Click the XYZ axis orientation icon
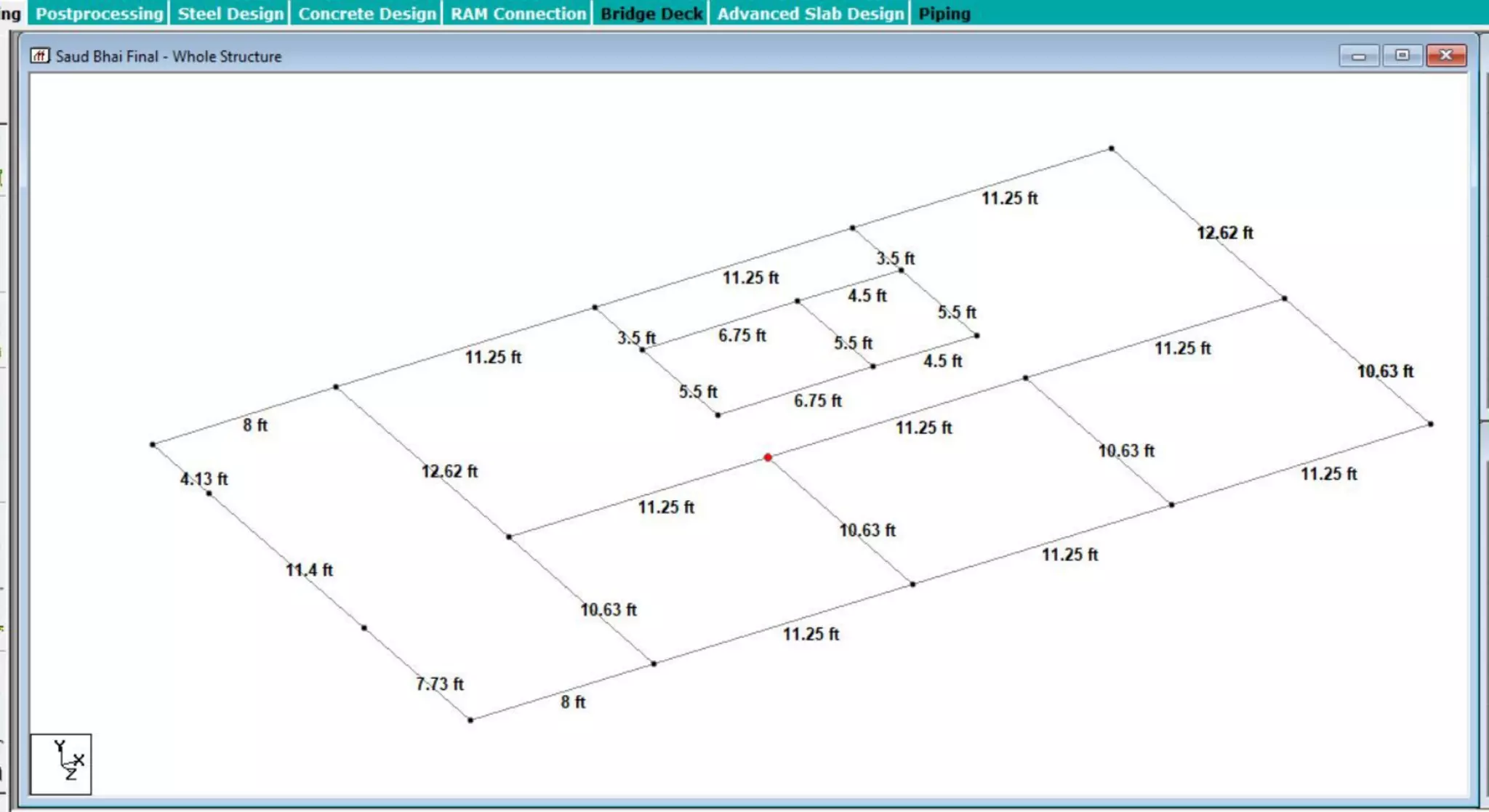The height and width of the screenshot is (812, 1489). tap(61, 763)
